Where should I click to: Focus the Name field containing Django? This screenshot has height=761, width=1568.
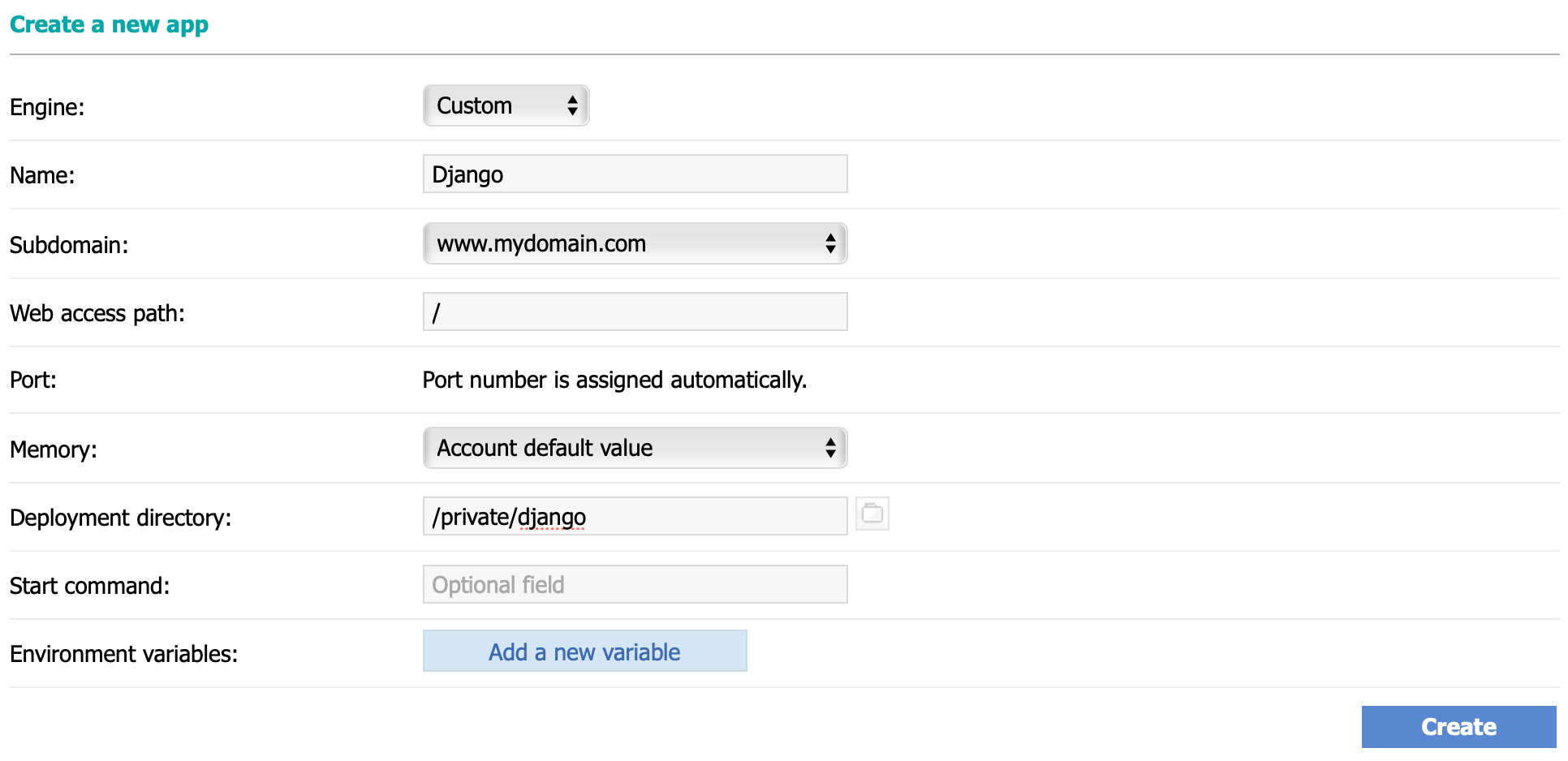(x=635, y=174)
